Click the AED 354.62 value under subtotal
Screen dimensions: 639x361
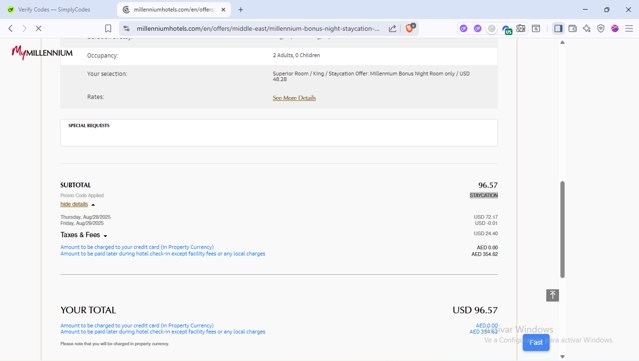pos(485,254)
